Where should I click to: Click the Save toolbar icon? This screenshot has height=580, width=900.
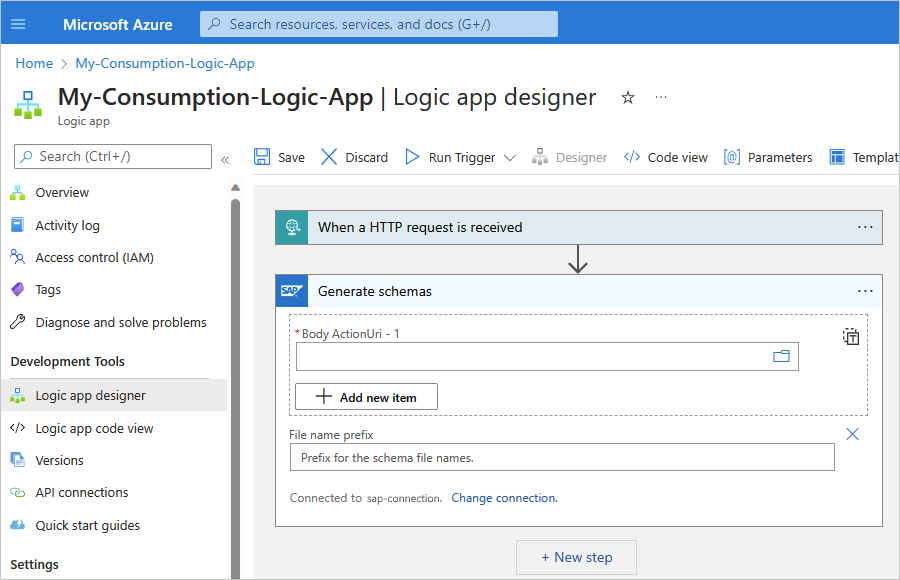pyautogui.click(x=262, y=157)
